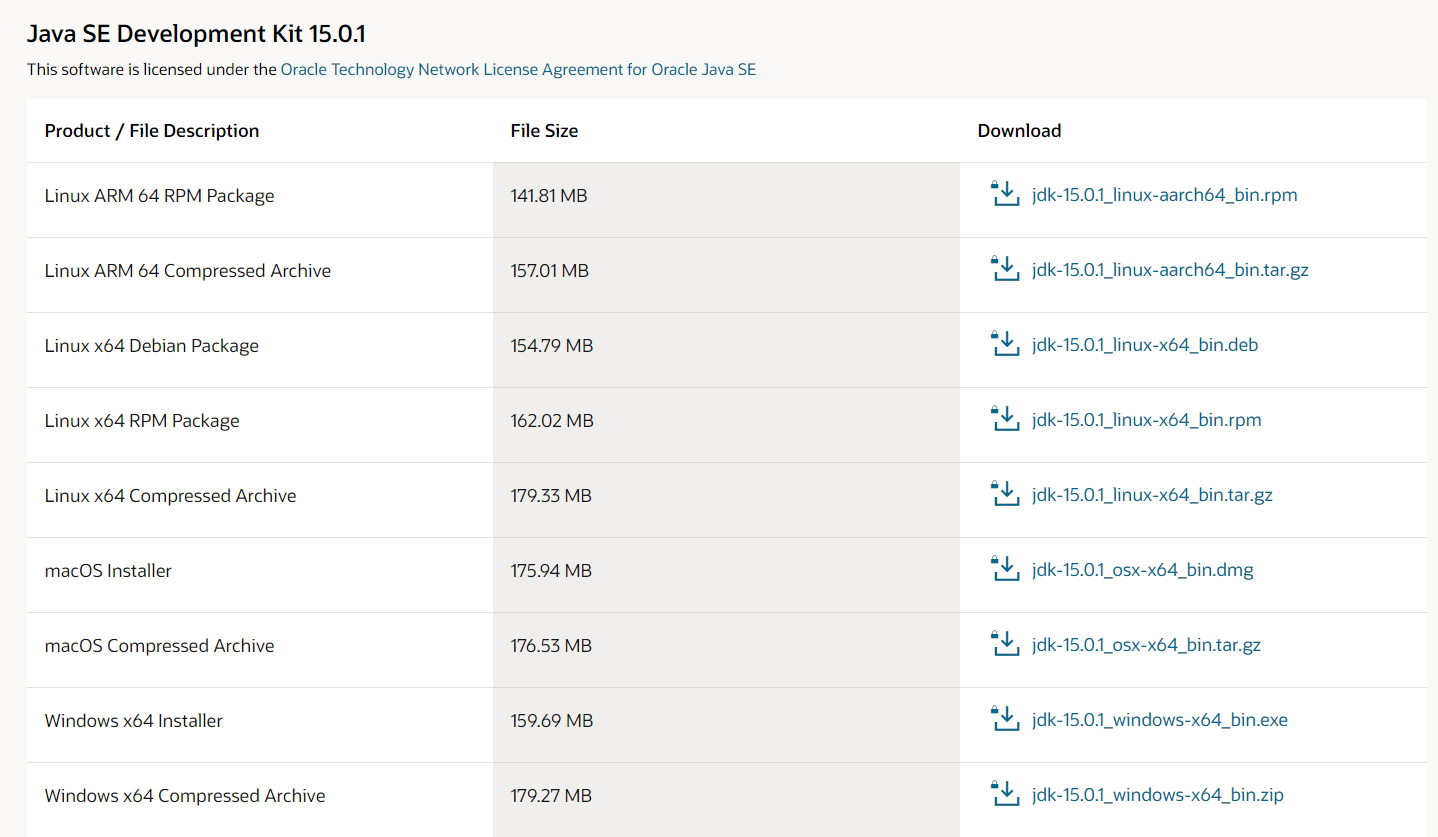Select the Windows x64 Installer label
The width and height of the screenshot is (1438, 837).
(x=134, y=721)
